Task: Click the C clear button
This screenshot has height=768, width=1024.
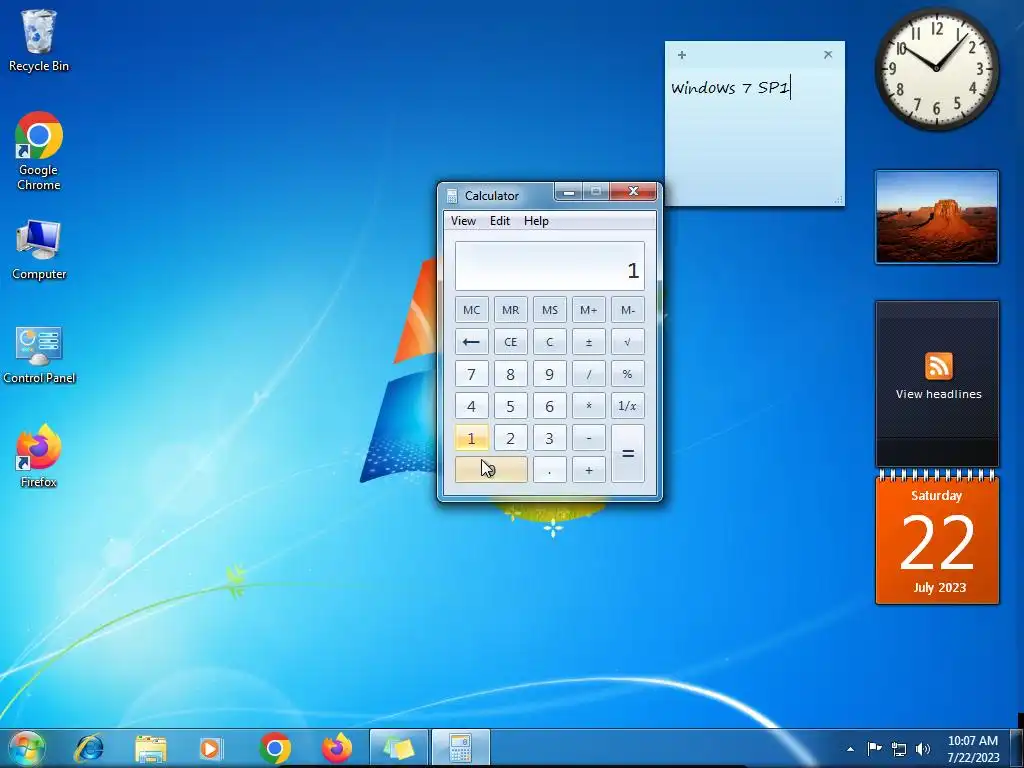Action: (550, 342)
